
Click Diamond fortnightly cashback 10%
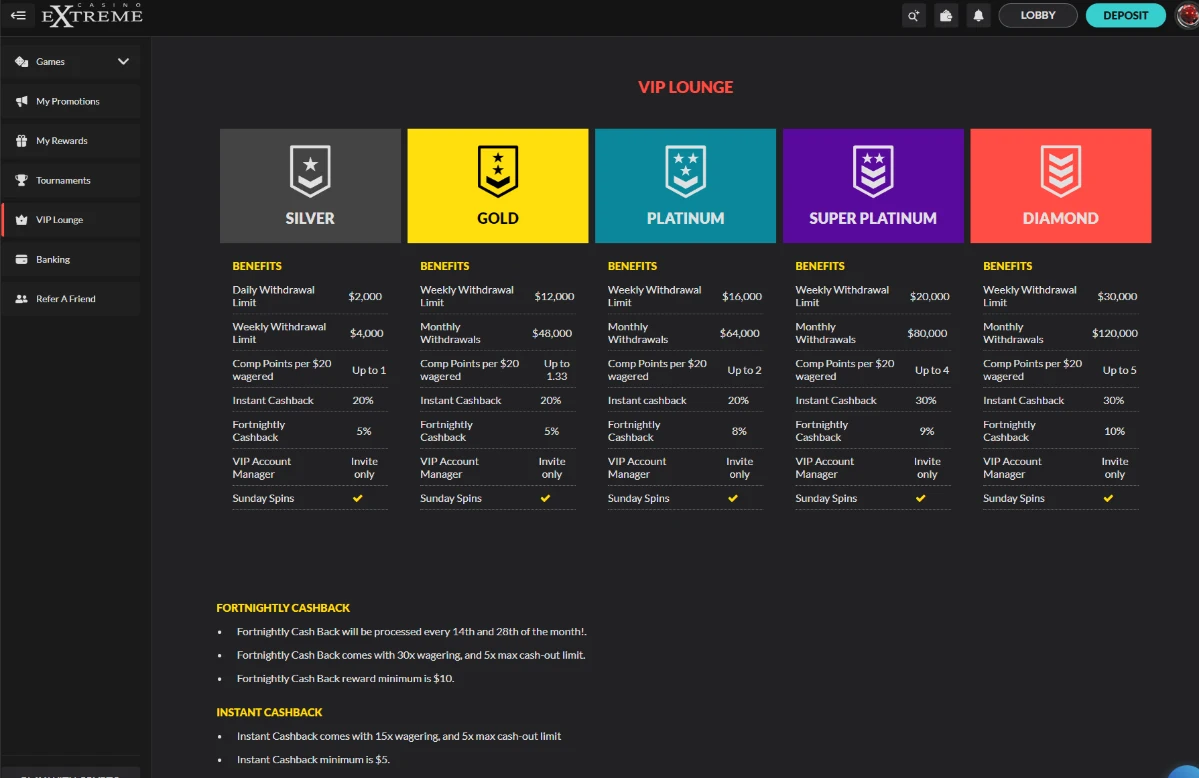point(1115,431)
